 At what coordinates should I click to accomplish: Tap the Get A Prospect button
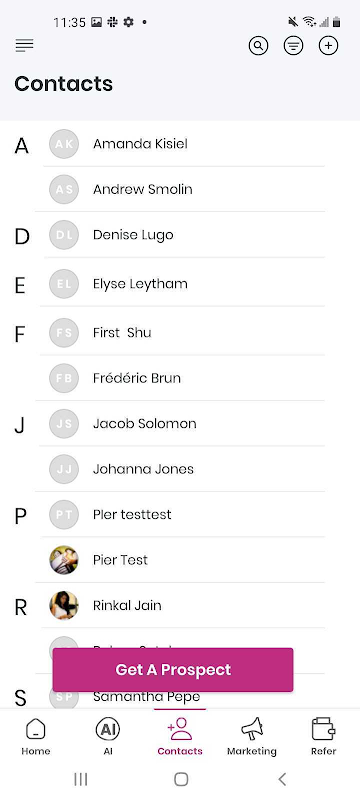pyautogui.click(x=173, y=669)
